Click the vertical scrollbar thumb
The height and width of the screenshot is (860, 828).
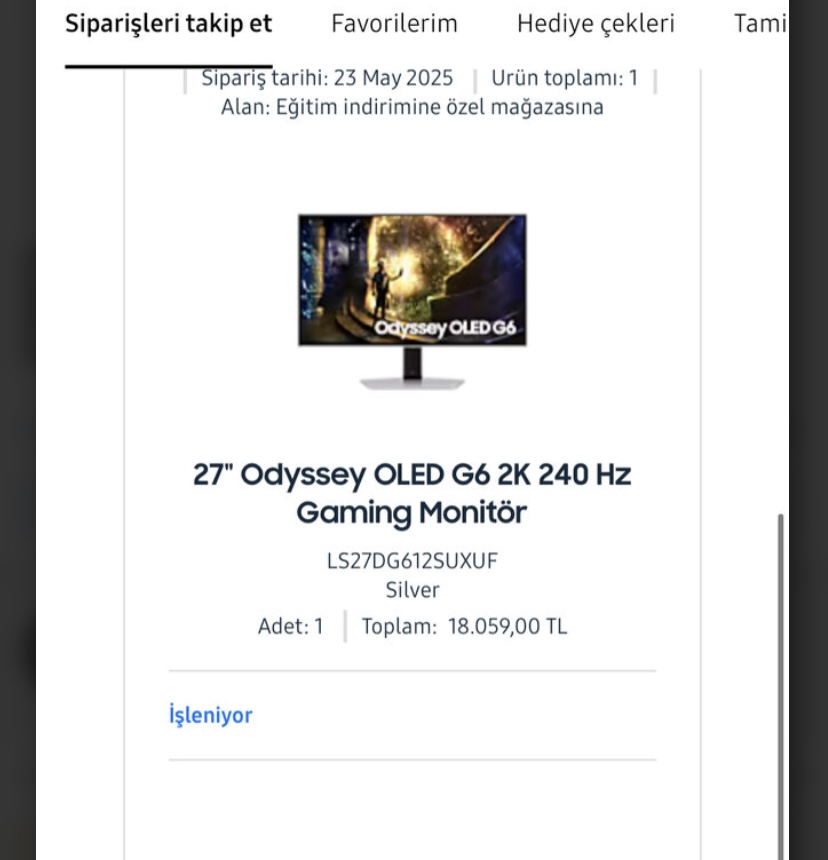tap(781, 686)
